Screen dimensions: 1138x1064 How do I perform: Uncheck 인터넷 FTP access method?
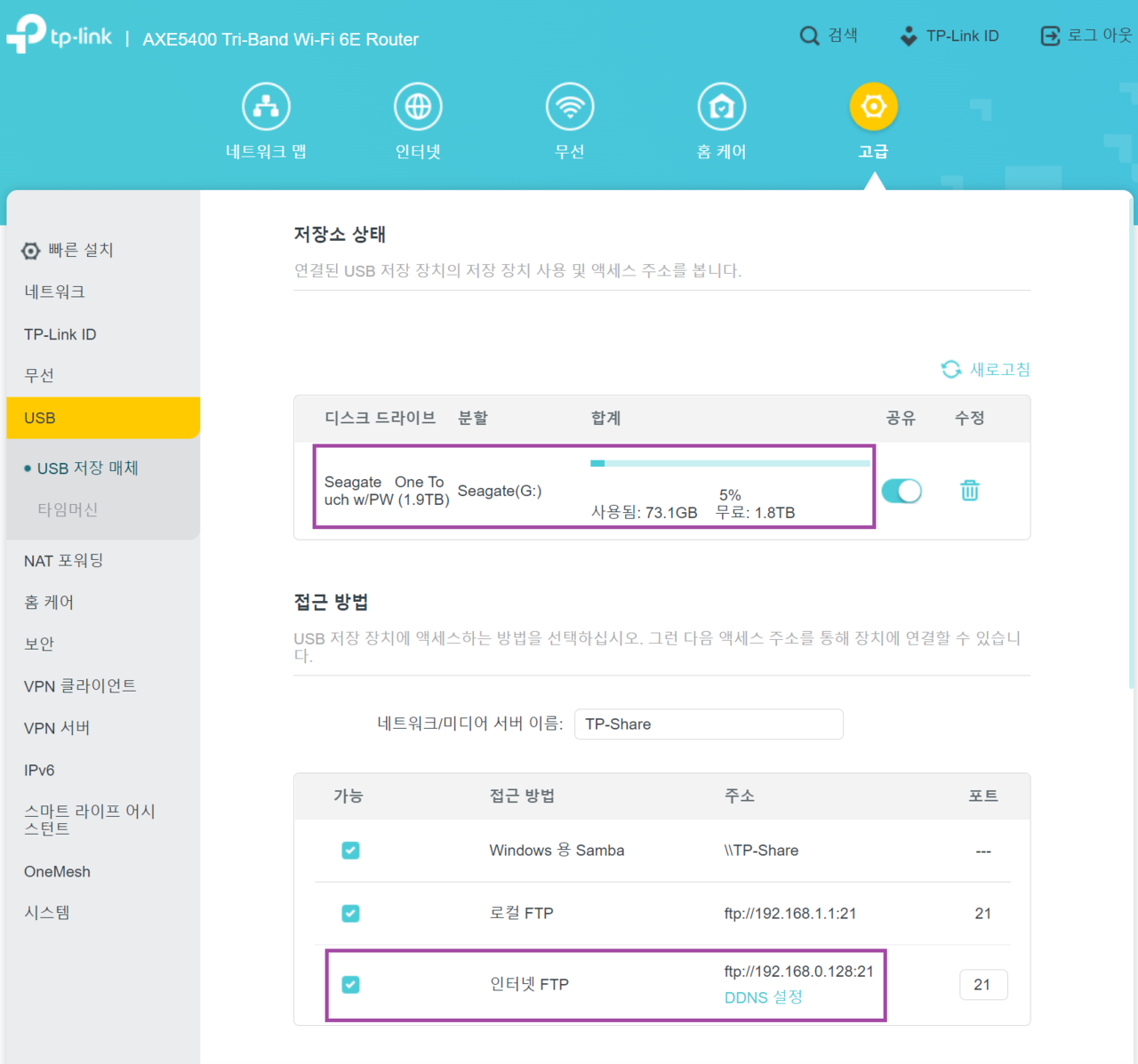(350, 985)
